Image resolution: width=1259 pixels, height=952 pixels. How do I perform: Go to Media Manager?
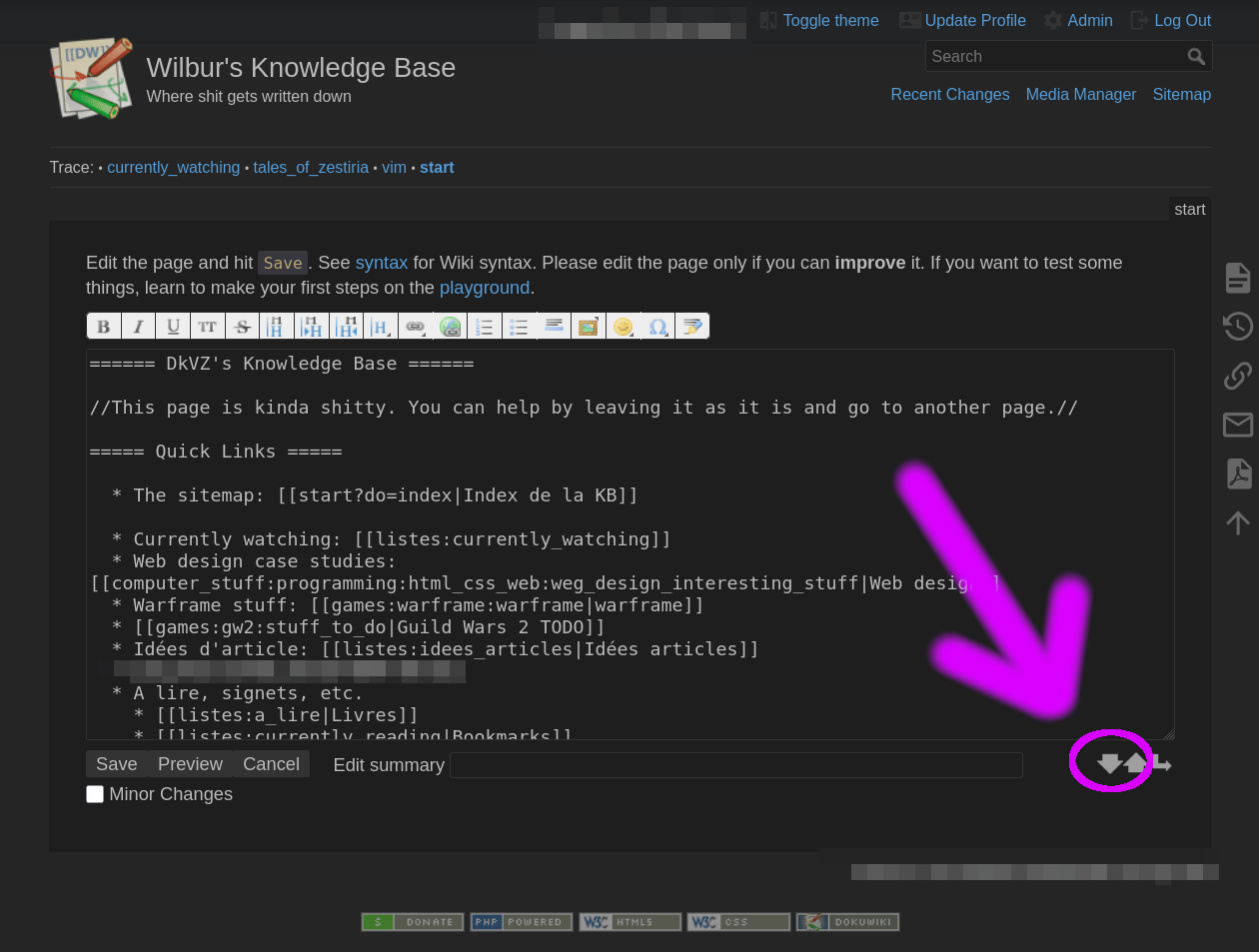pos(1080,94)
